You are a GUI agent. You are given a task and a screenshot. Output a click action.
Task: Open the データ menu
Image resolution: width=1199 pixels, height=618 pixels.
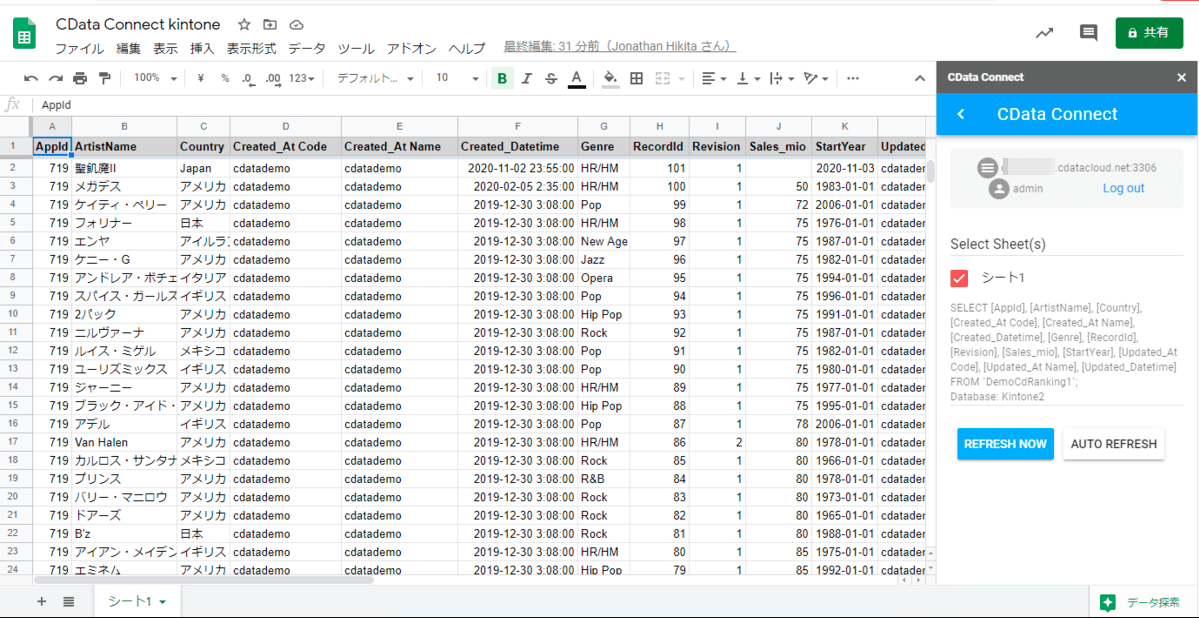[x=307, y=49]
